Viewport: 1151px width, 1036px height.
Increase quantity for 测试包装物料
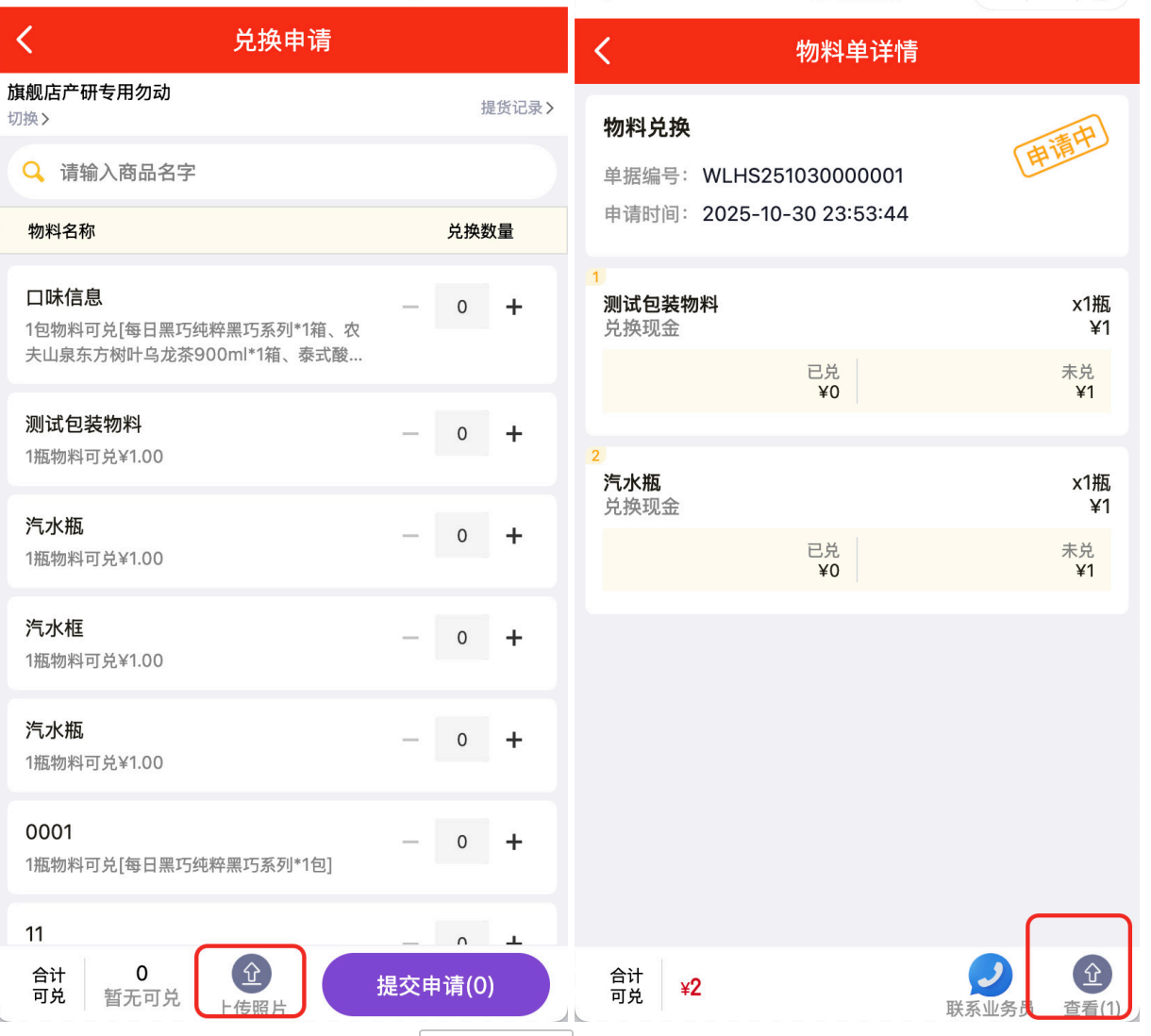click(514, 434)
